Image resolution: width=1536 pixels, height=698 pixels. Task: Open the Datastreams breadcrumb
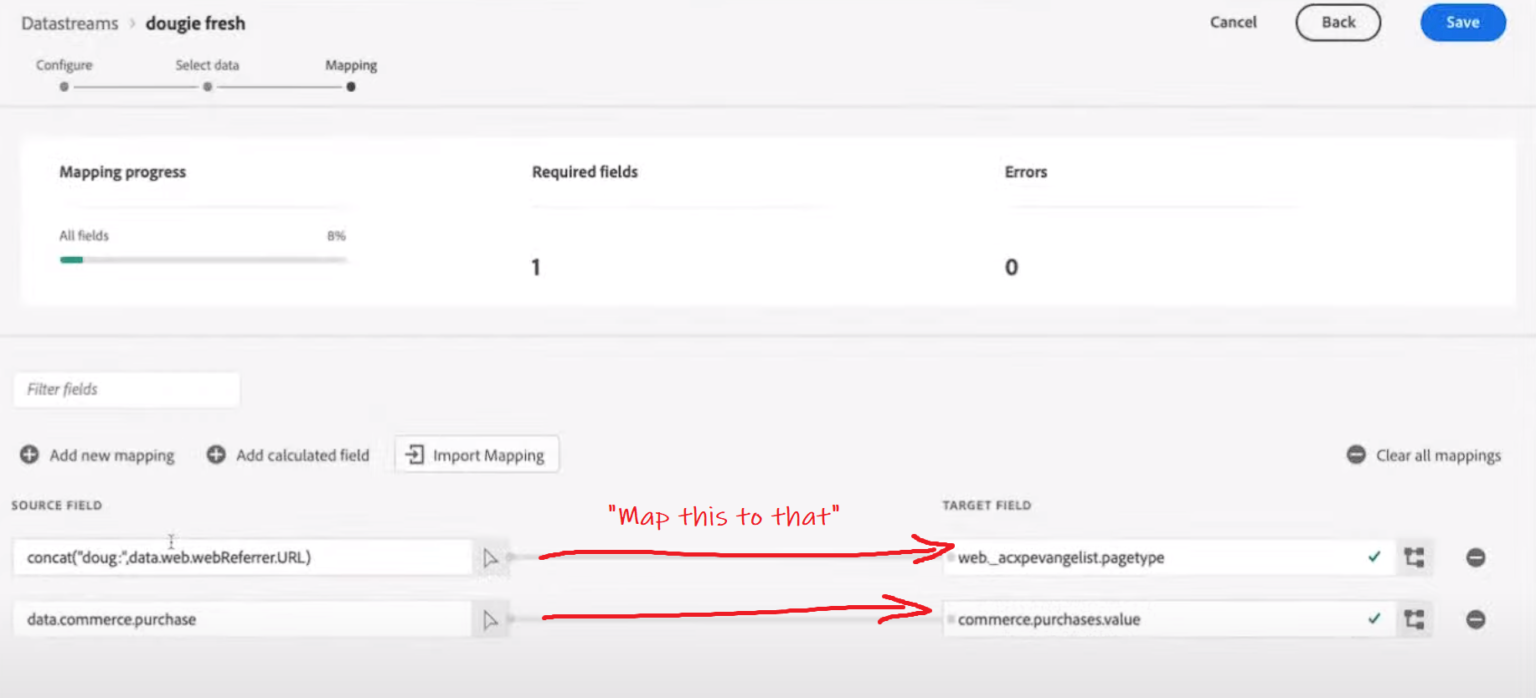coord(69,22)
